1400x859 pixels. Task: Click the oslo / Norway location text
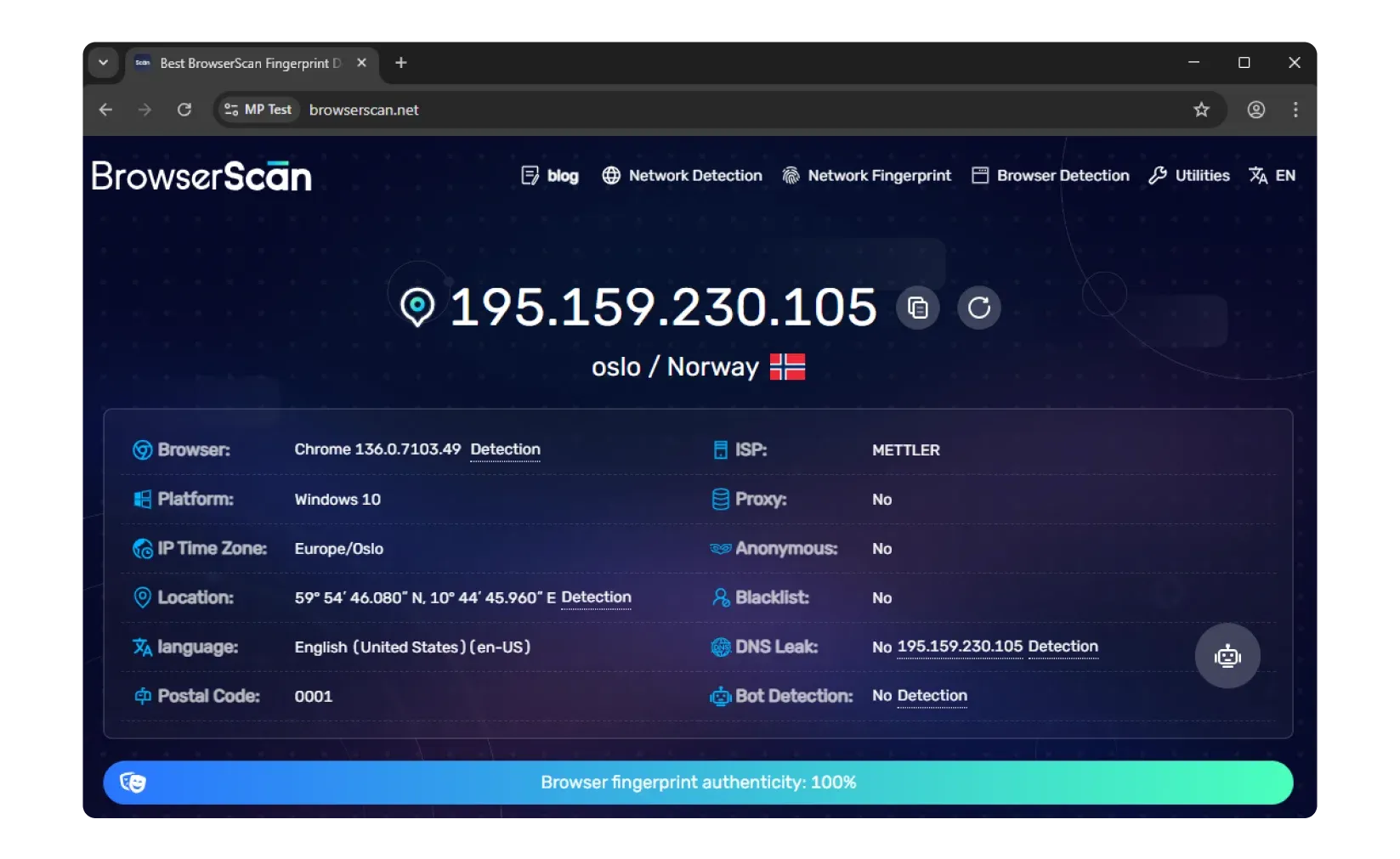[675, 367]
